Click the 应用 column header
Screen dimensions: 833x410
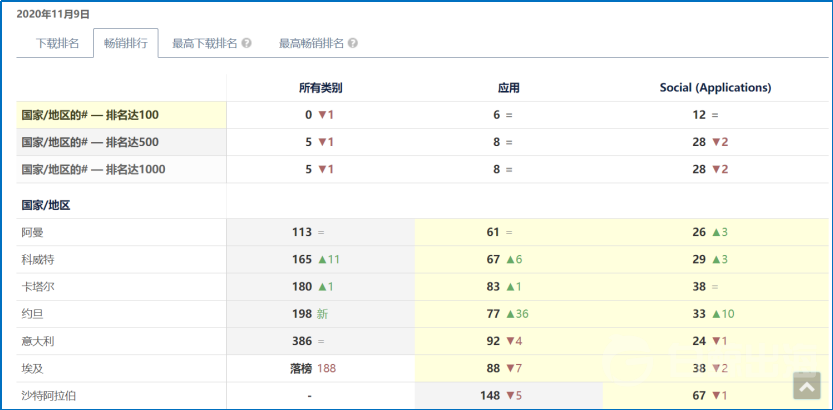(x=508, y=88)
